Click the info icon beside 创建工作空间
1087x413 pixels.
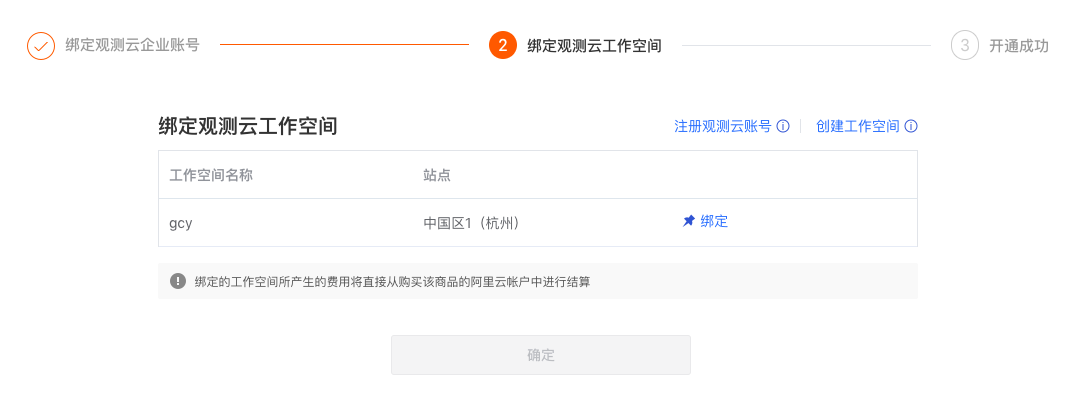912,126
